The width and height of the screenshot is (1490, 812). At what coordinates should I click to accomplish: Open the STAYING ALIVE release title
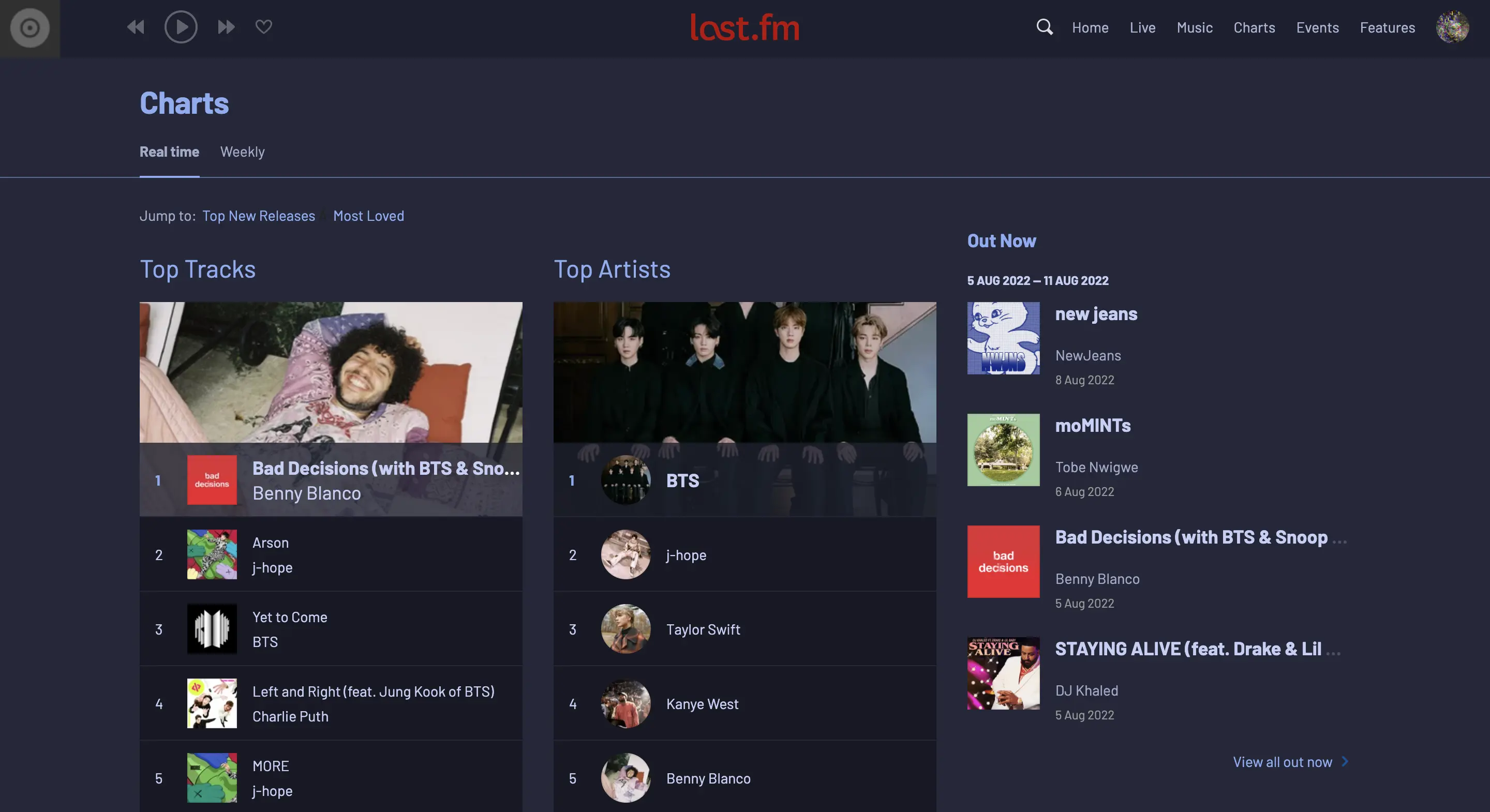[x=1197, y=649]
